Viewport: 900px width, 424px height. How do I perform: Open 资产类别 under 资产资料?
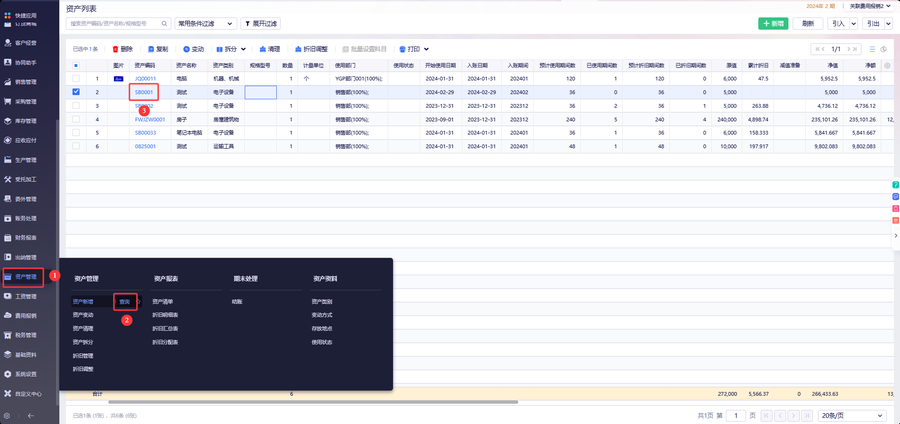[x=322, y=301]
